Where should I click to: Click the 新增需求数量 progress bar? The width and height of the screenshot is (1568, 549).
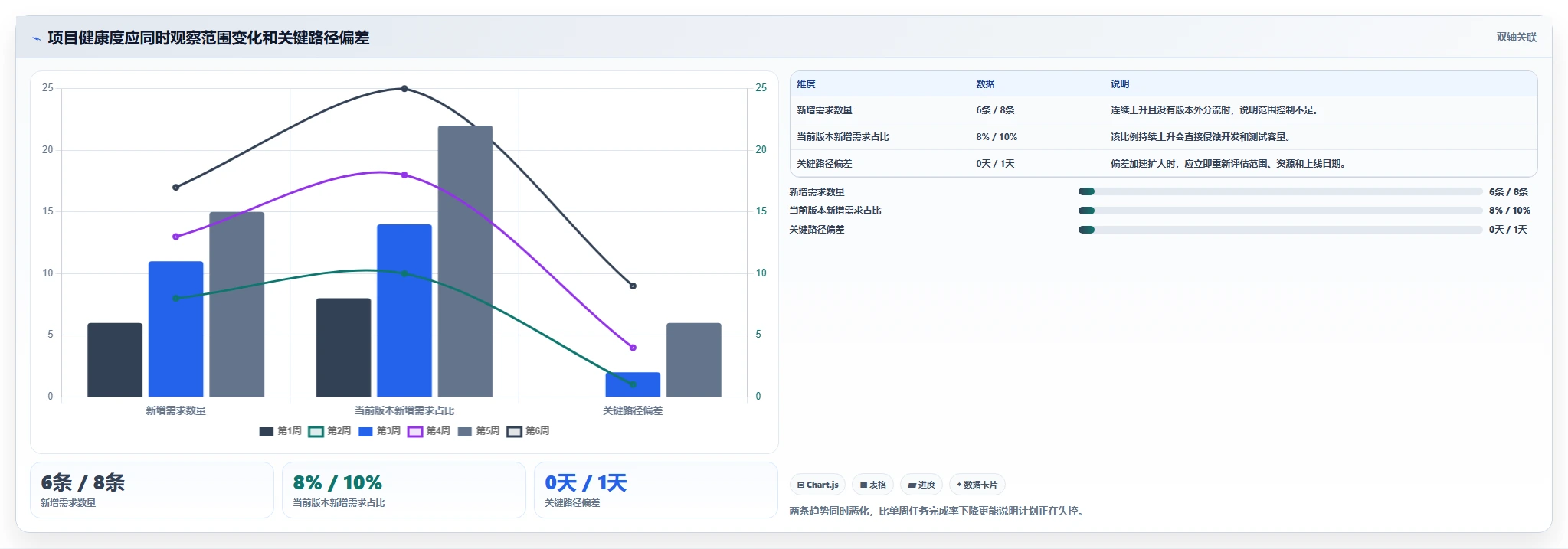click(x=1280, y=191)
